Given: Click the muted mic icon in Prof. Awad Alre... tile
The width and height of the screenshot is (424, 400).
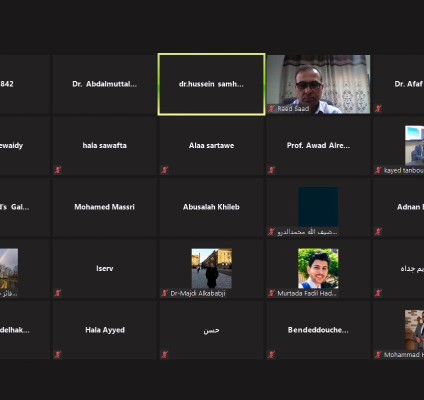Looking at the screenshot, I should click(x=271, y=170).
